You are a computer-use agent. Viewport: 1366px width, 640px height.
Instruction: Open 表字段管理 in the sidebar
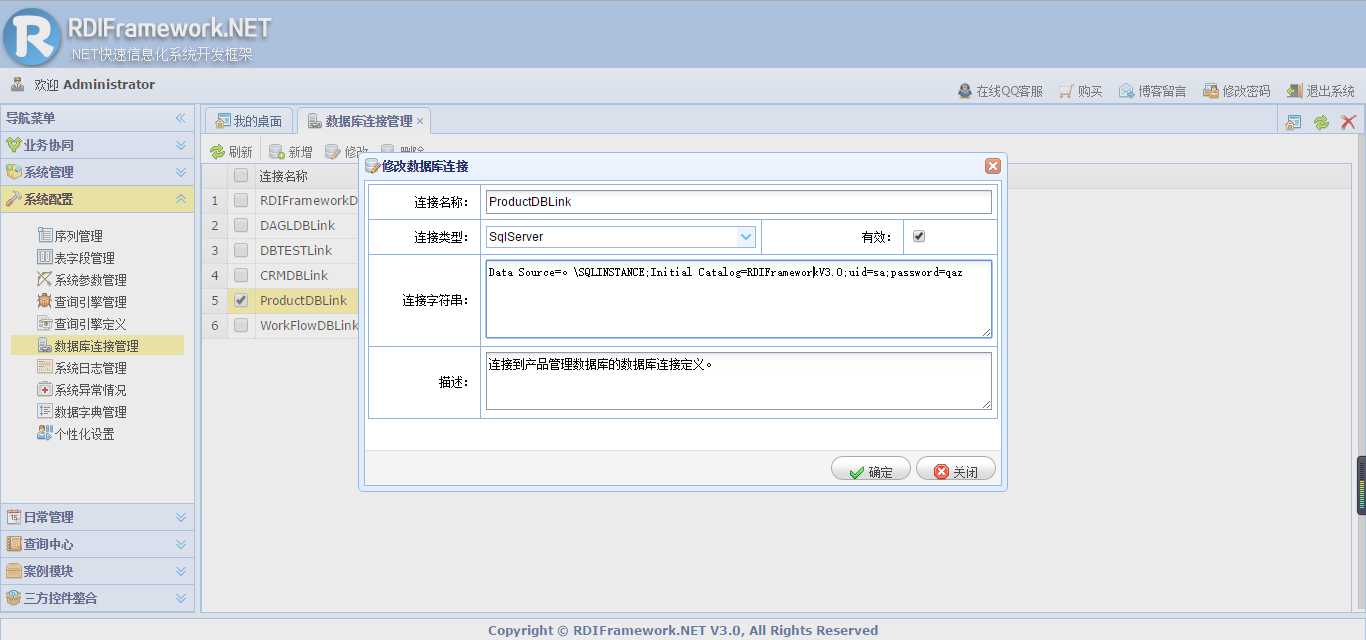pyautogui.click(x=76, y=258)
